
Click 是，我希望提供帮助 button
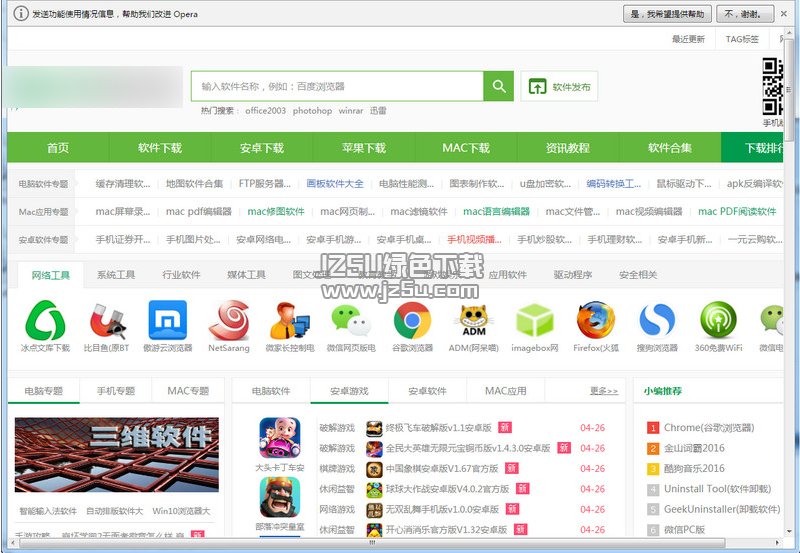point(667,14)
